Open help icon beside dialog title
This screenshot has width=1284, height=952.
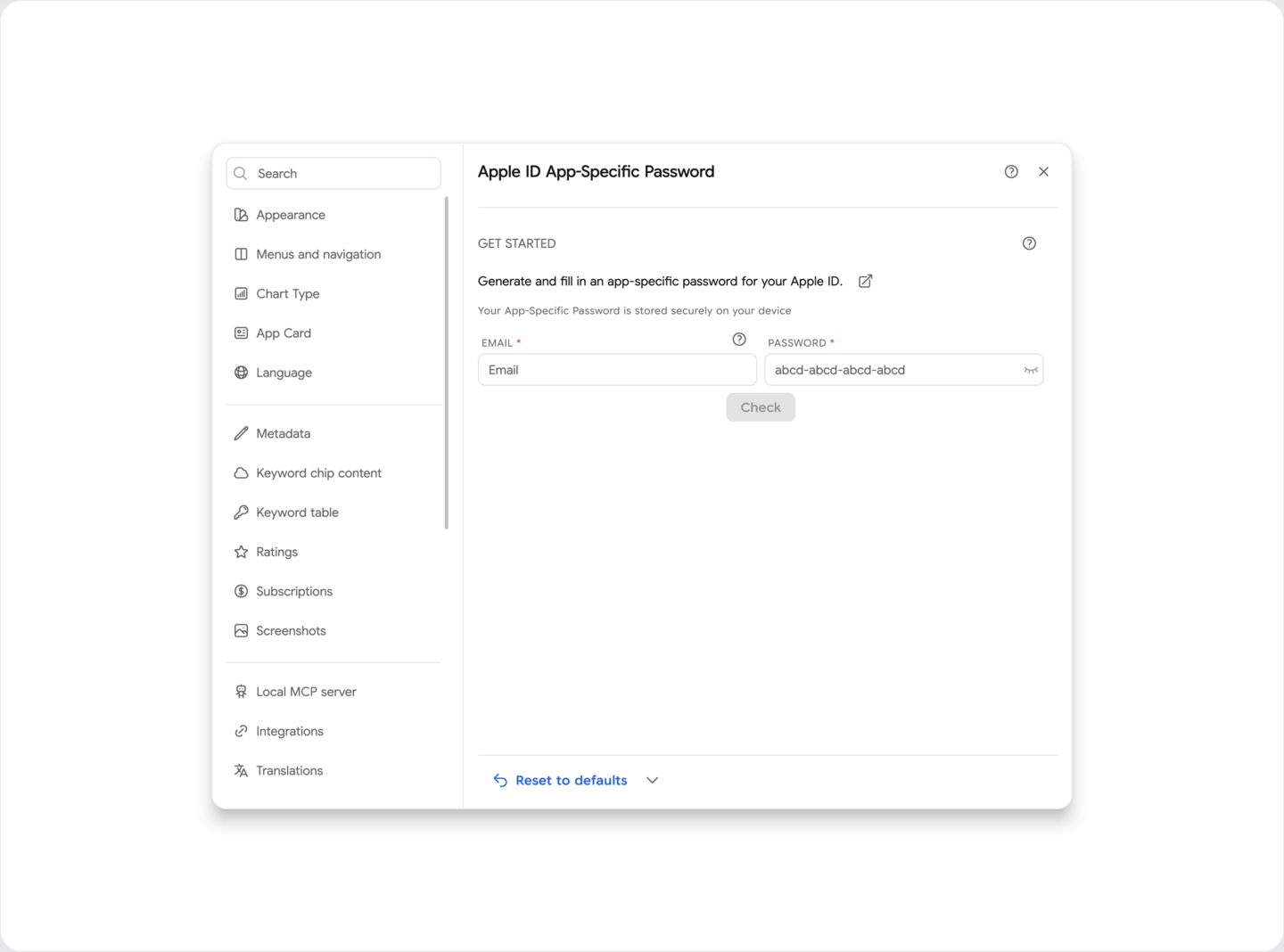[1011, 171]
